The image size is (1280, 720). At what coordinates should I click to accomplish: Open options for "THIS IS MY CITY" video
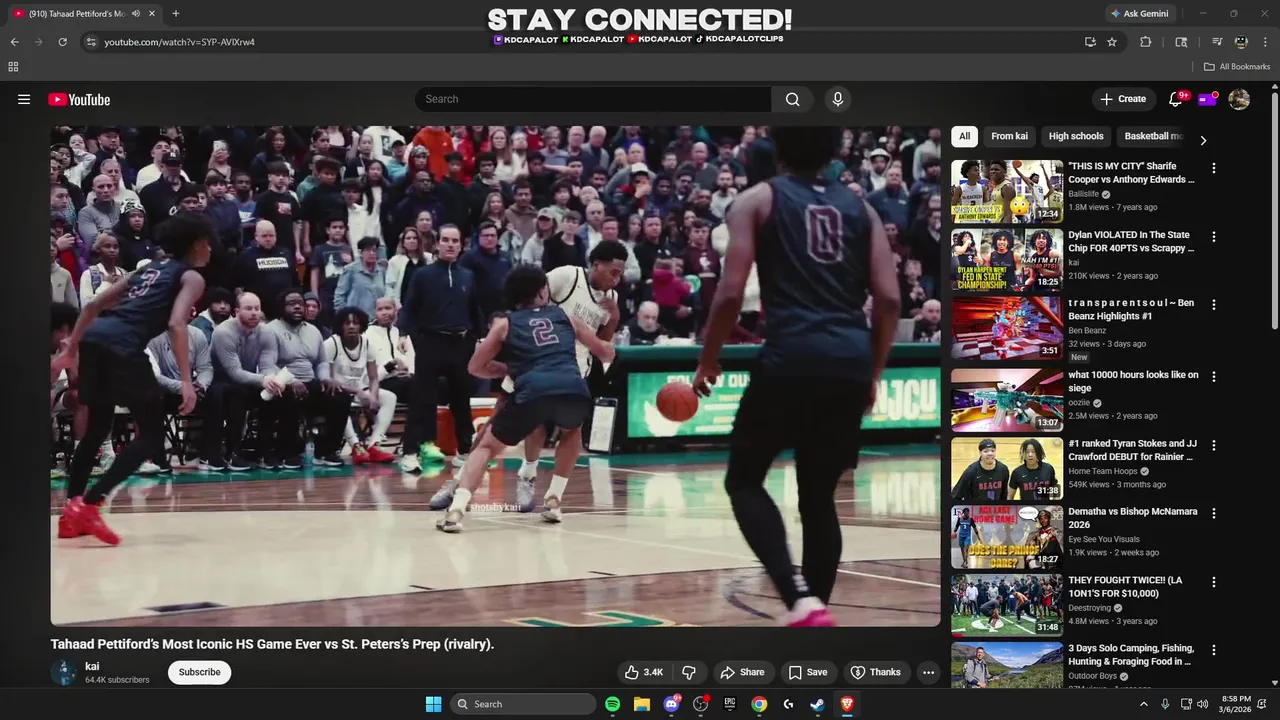[x=1214, y=168]
